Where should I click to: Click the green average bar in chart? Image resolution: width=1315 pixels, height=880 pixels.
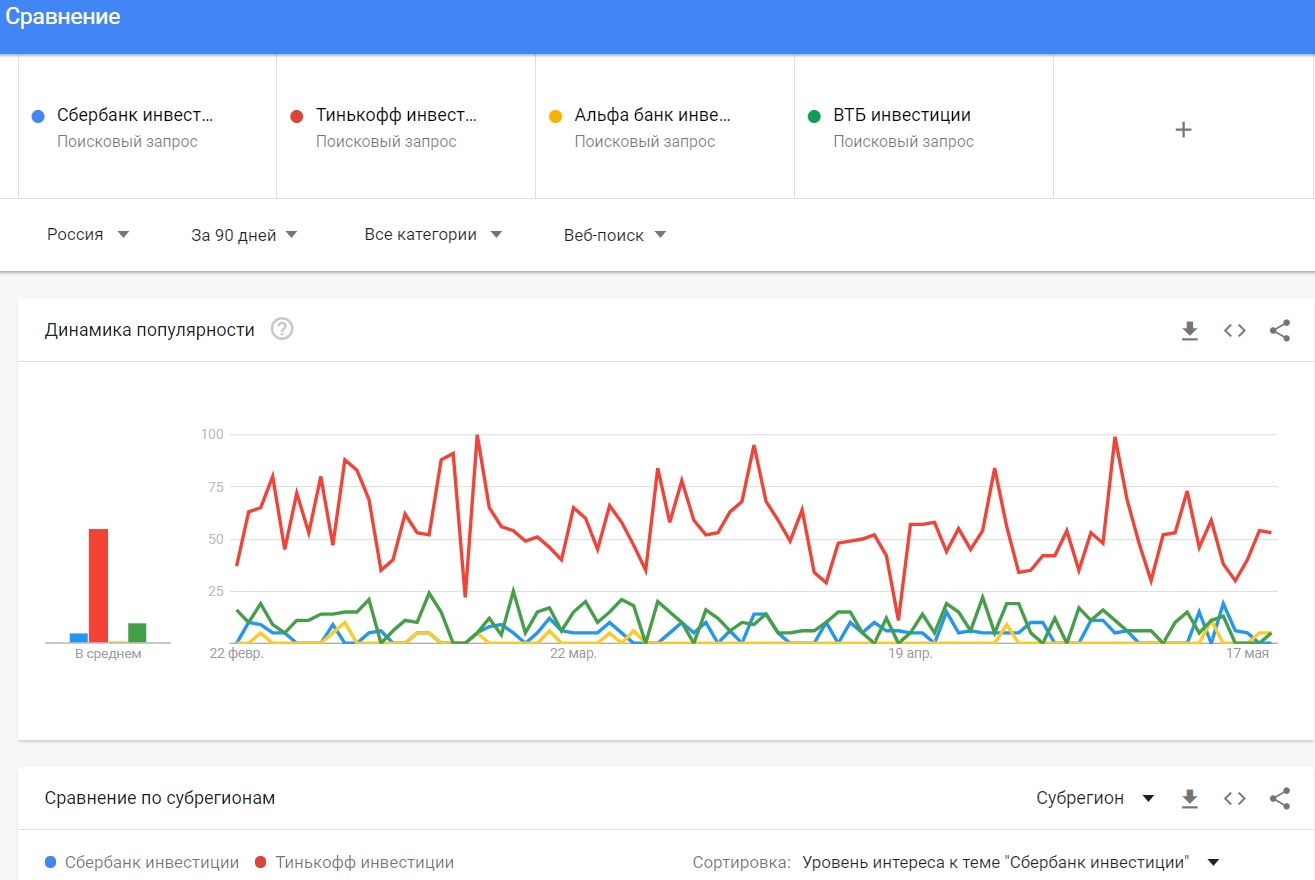point(137,633)
